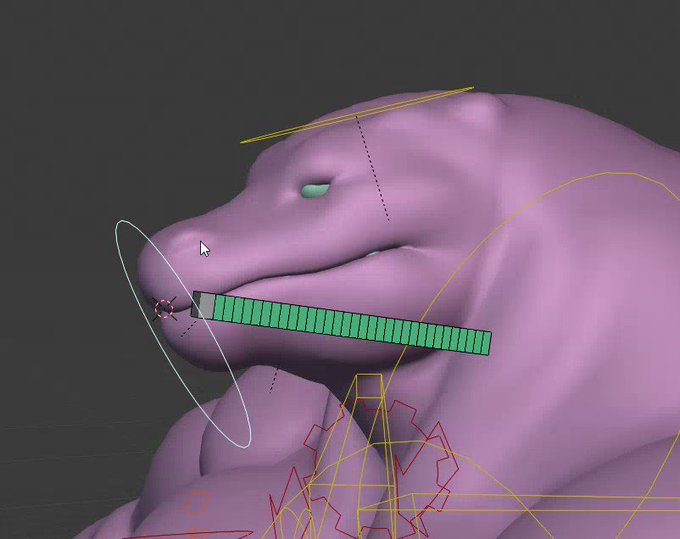This screenshot has width=680, height=539.
Task: Select the yellow box control under the jaw
Action: pos(370,386)
